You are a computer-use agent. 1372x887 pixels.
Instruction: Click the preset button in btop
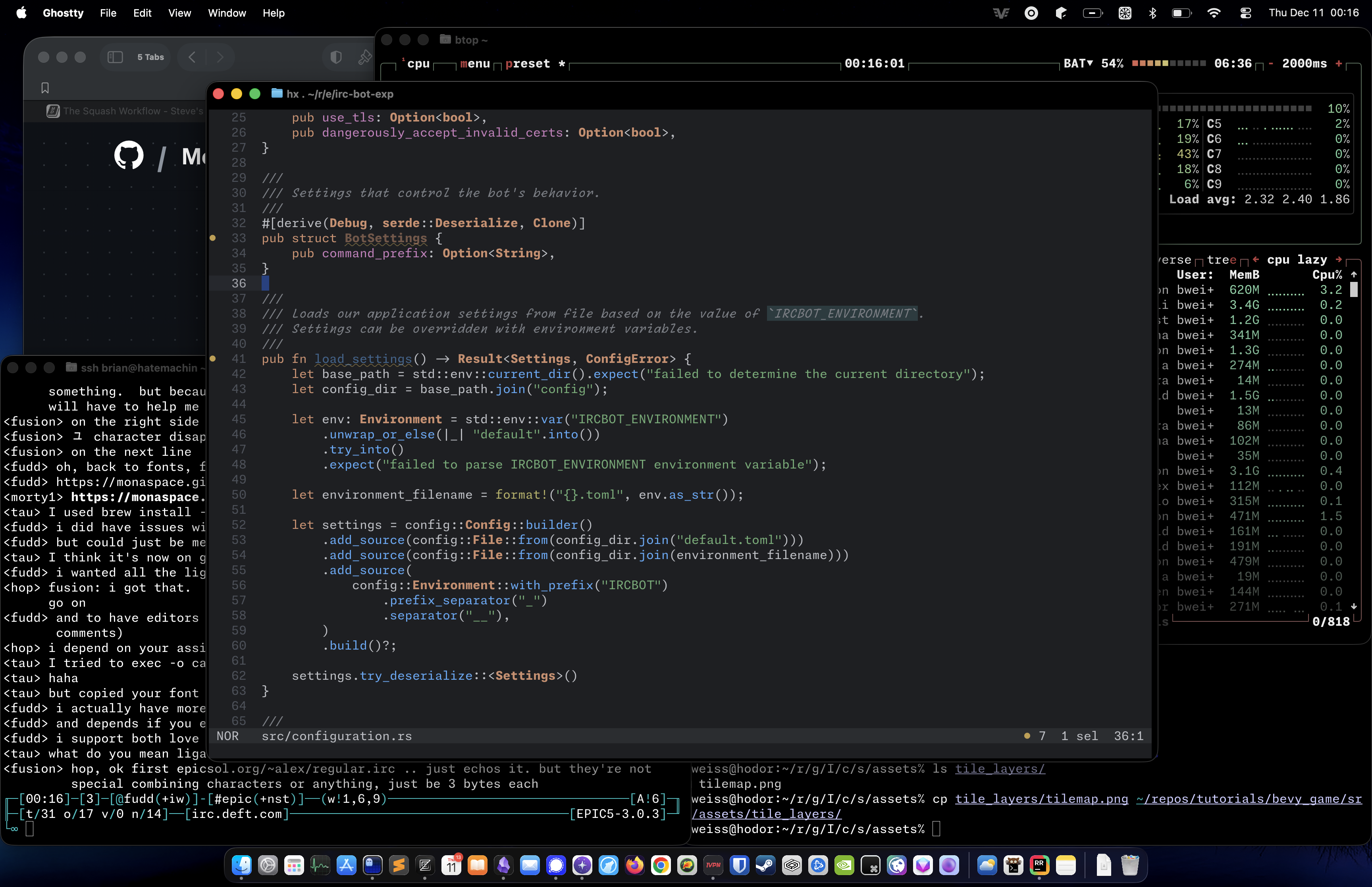(x=527, y=64)
